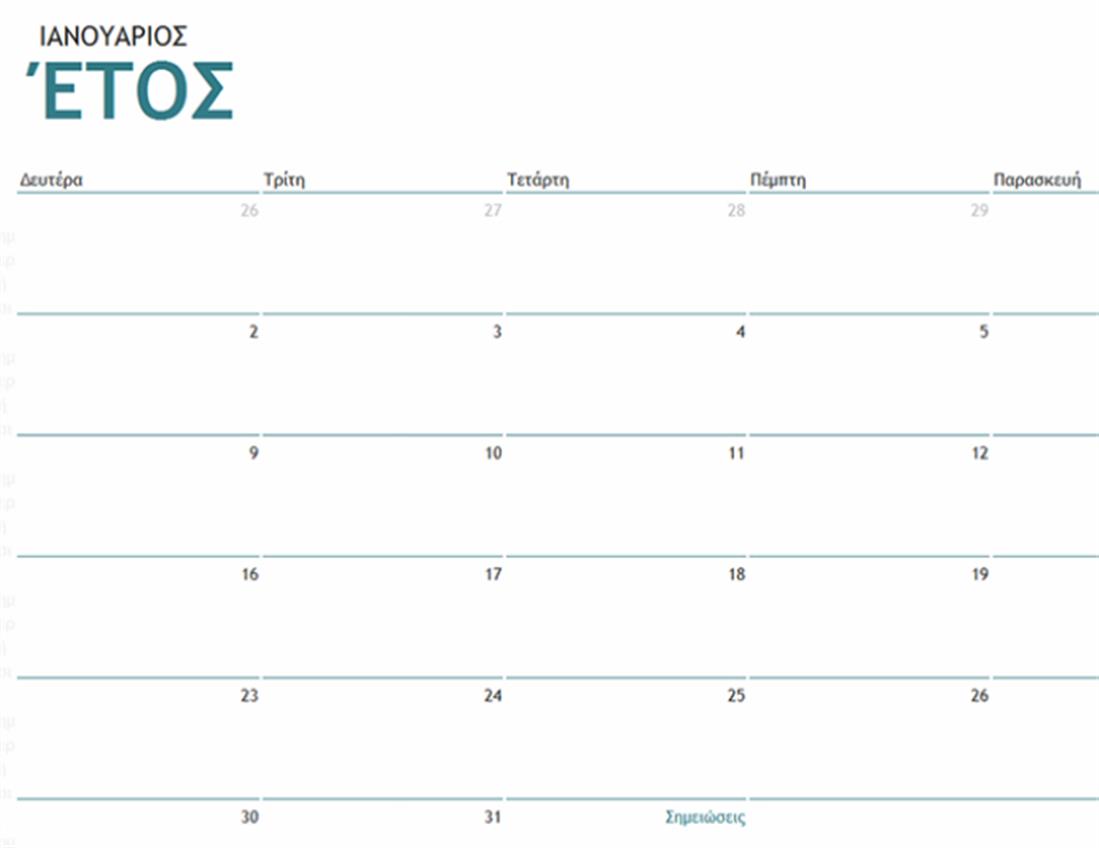
Task: Select the grayed-out date 27 cell
Action: pyautogui.click(x=492, y=211)
